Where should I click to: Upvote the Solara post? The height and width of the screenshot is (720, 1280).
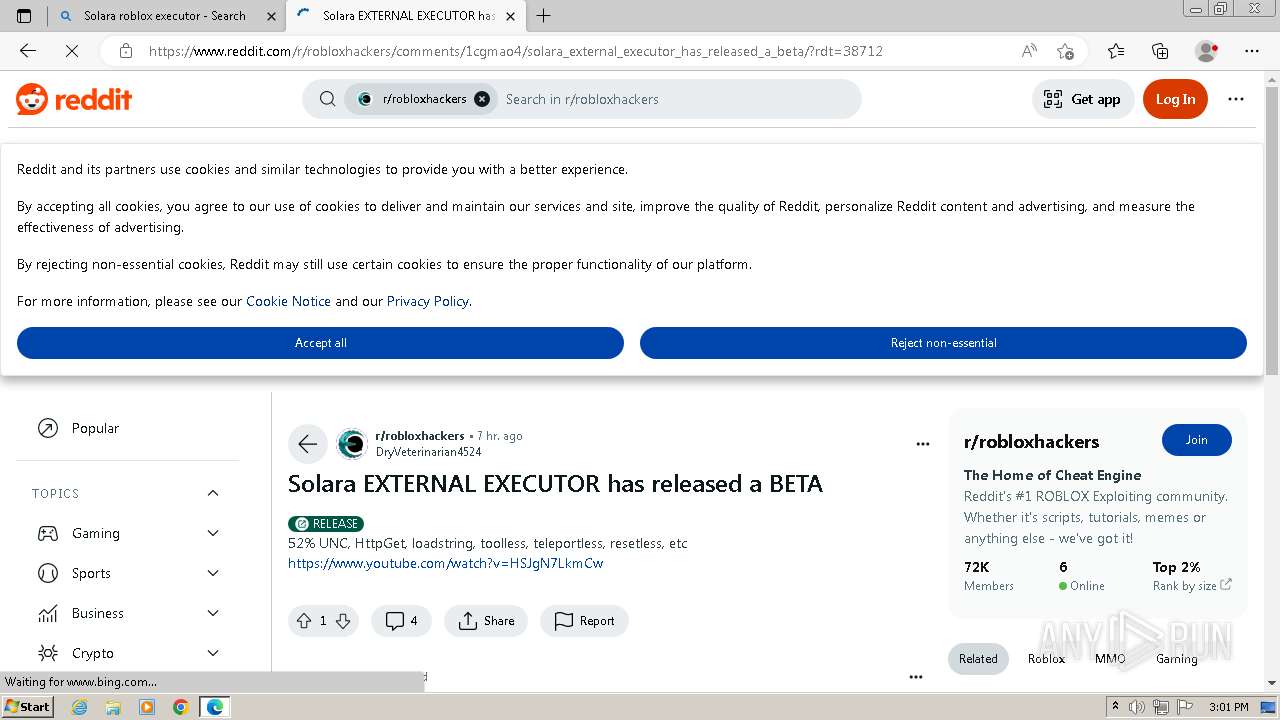304,621
